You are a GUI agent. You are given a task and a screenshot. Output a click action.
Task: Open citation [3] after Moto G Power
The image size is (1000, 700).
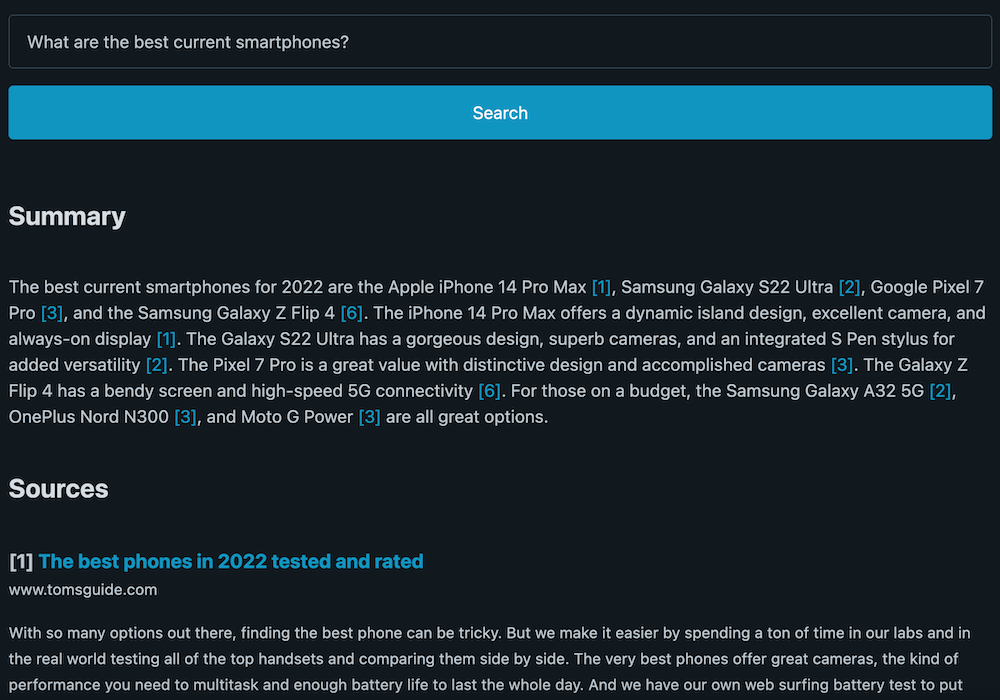point(369,417)
